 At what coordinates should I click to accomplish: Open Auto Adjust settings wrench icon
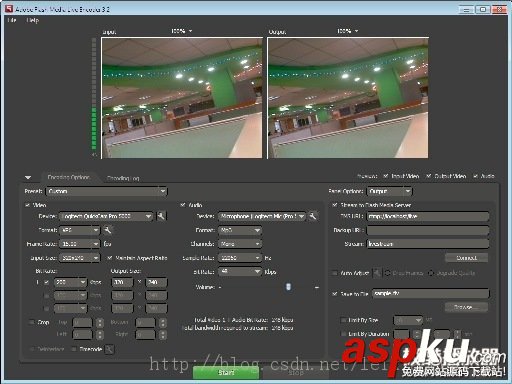click(x=376, y=273)
